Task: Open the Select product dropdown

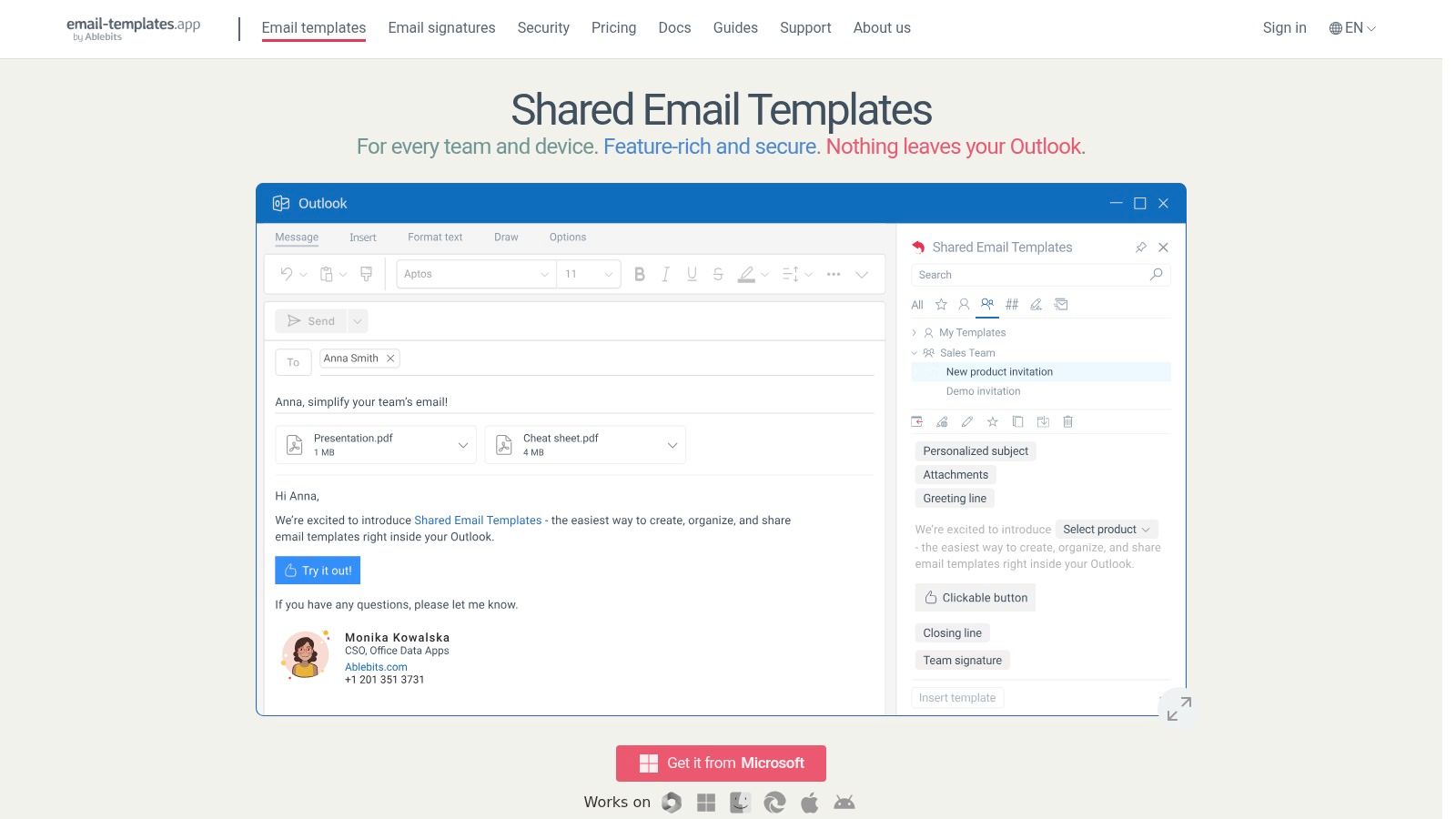Action: coord(1107,529)
